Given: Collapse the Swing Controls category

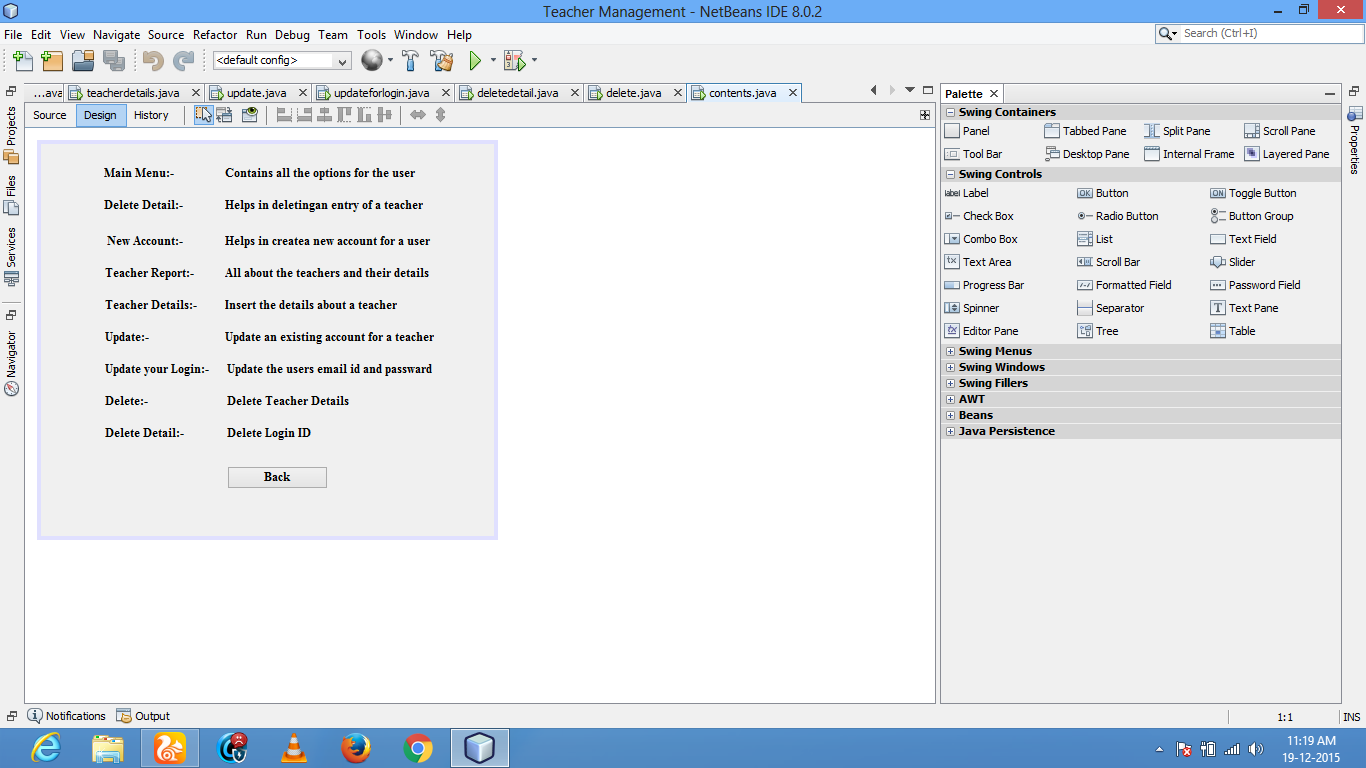Looking at the screenshot, I should [x=950, y=174].
